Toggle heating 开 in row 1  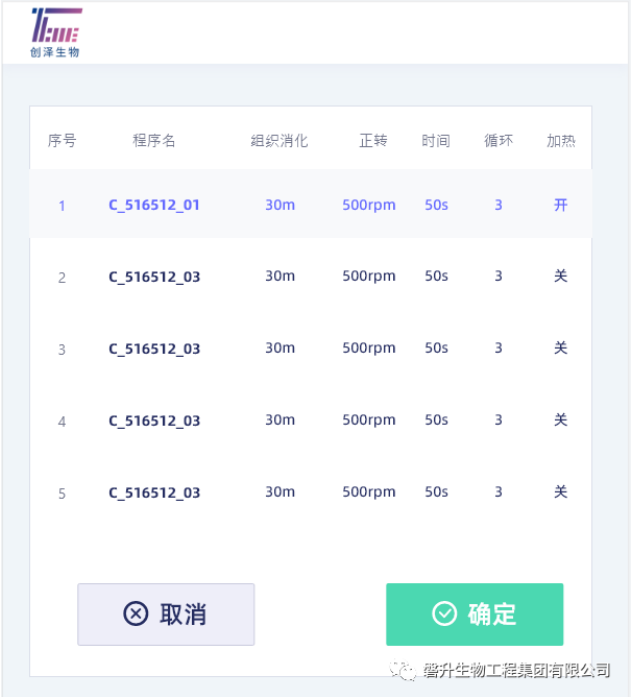tap(561, 205)
